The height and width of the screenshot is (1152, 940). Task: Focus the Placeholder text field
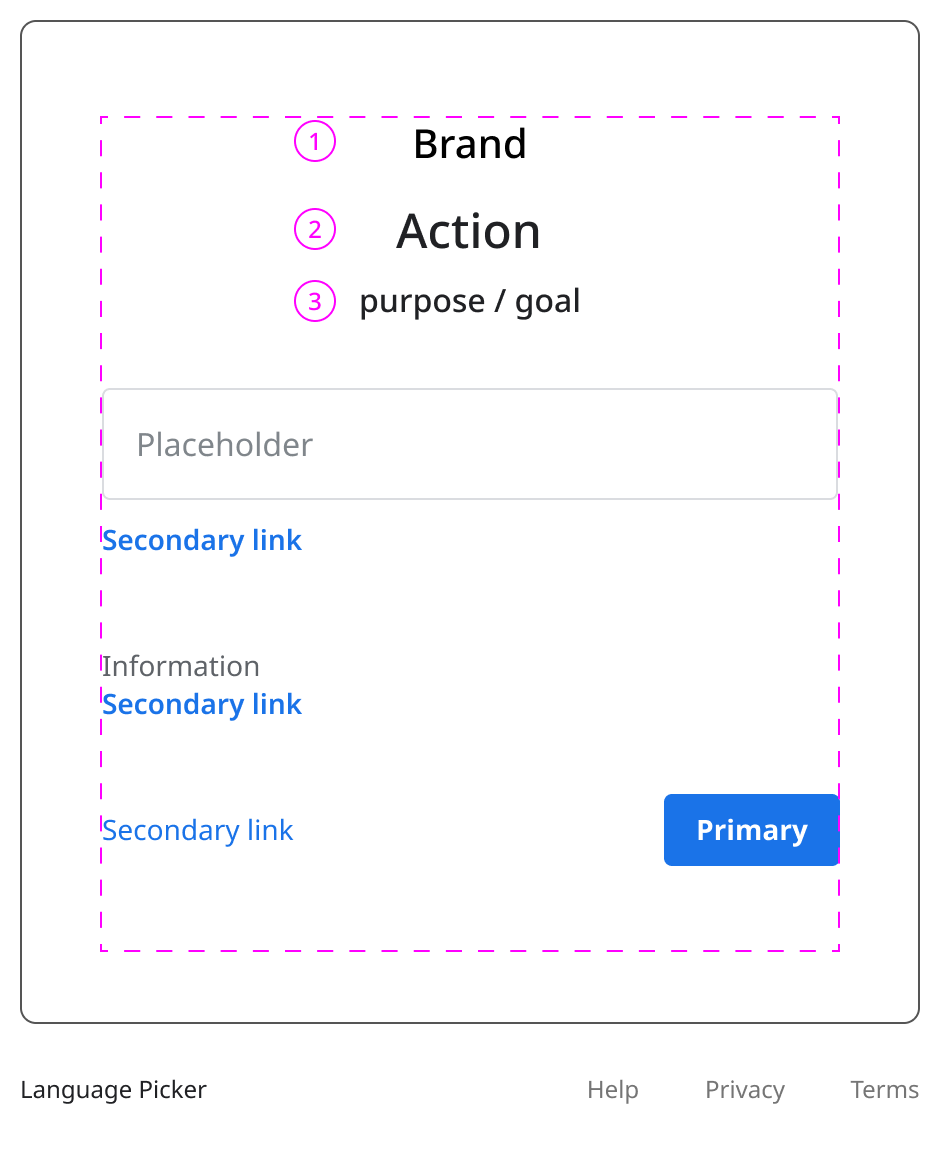pos(470,444)
